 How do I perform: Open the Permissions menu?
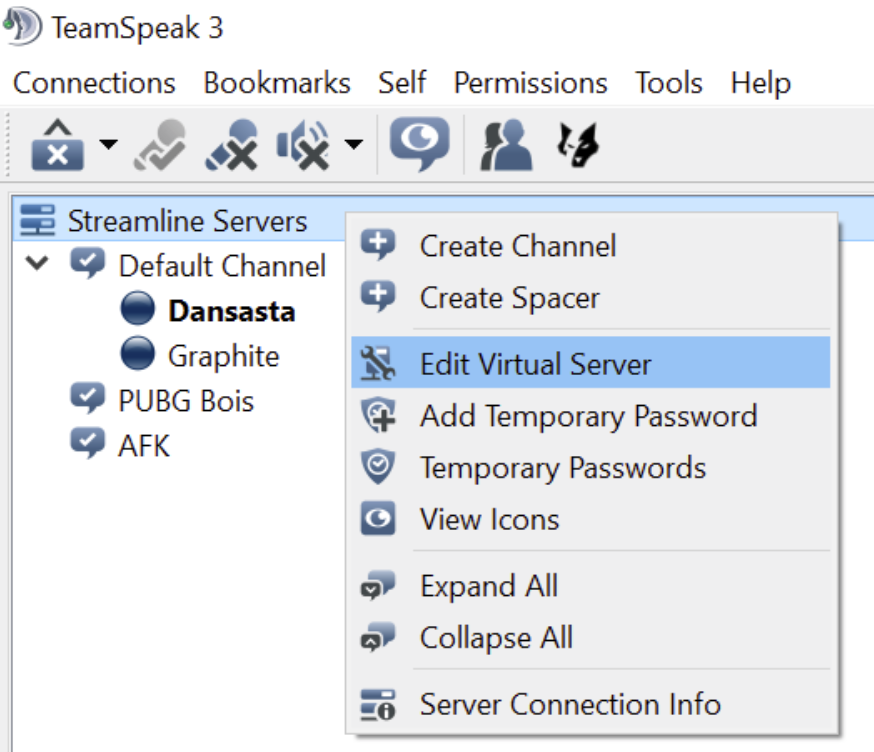coord(531,84)
